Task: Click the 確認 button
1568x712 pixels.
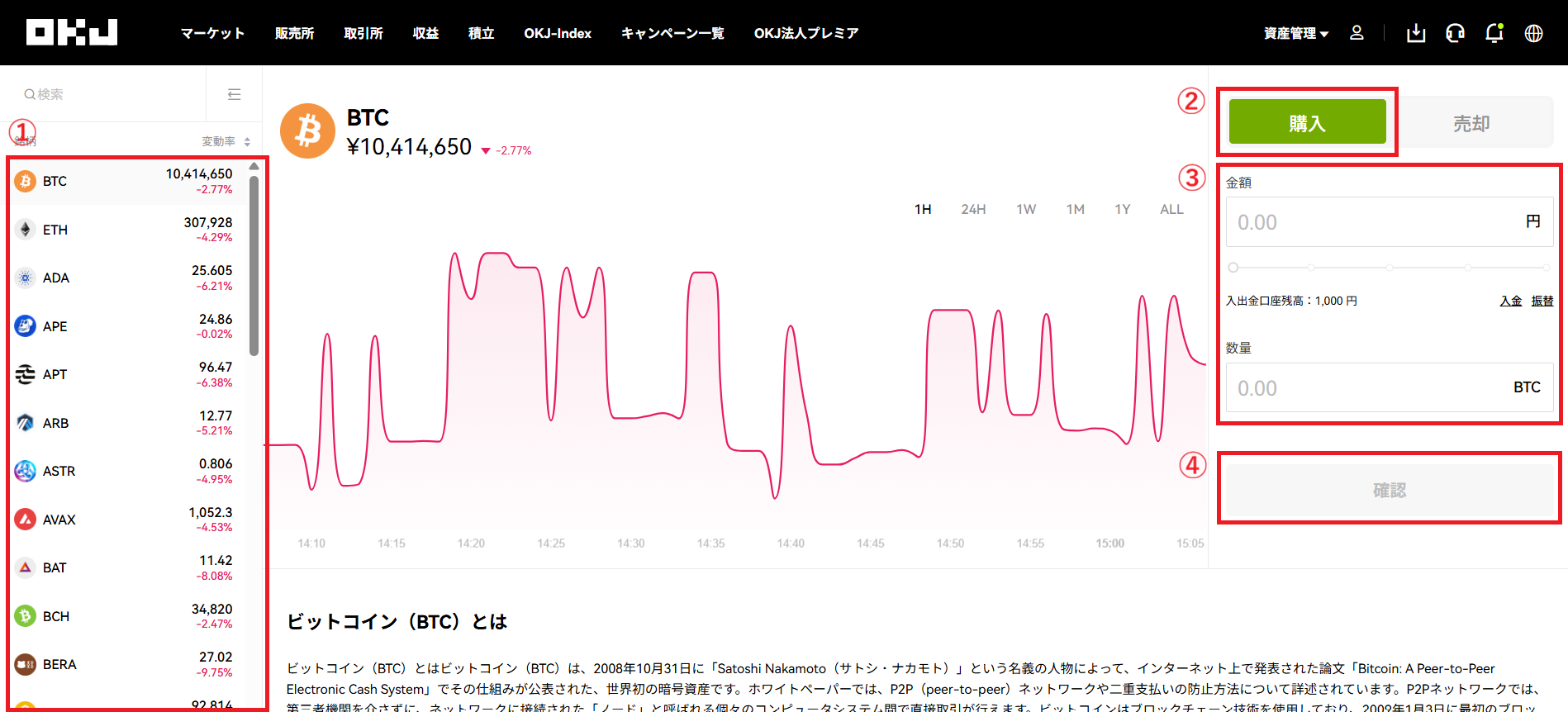Action: 1390,490
